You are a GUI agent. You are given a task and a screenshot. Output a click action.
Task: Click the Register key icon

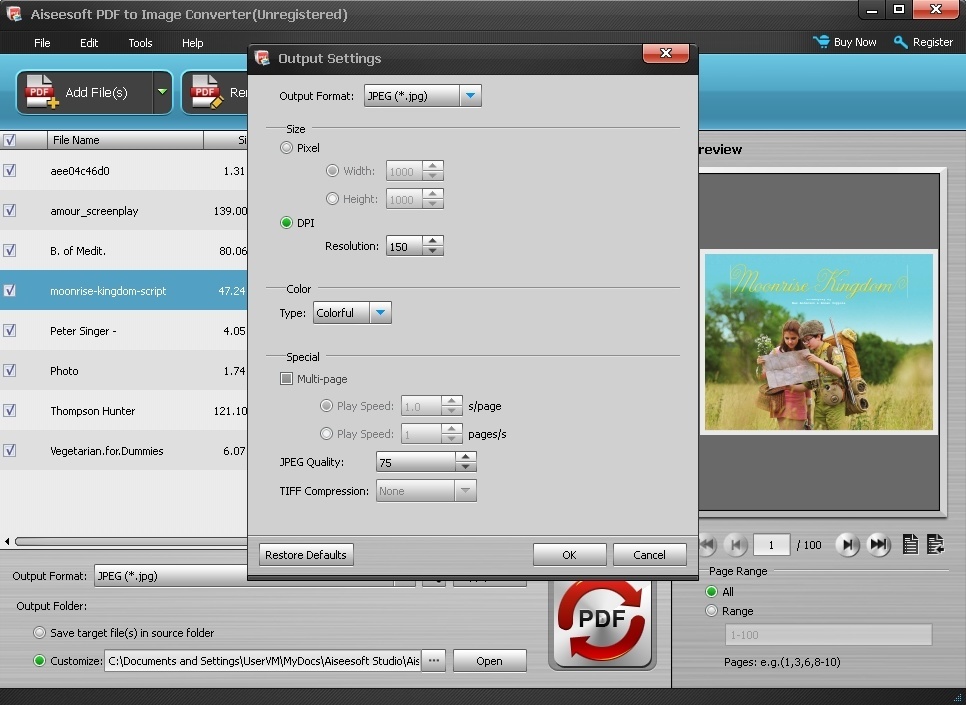coord(900,42)
